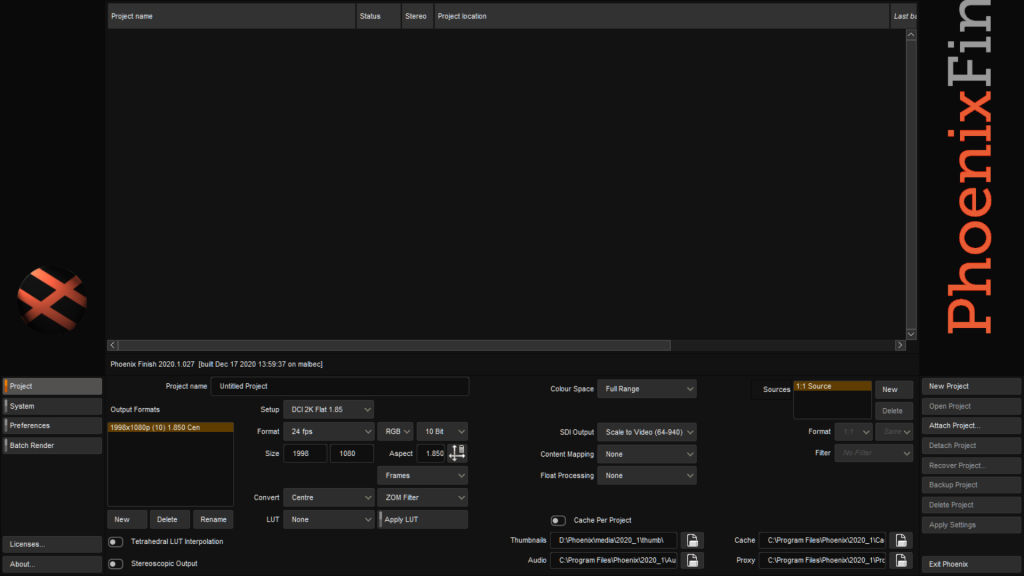Click the Project location column header
1024x576 pixels.
662,16
